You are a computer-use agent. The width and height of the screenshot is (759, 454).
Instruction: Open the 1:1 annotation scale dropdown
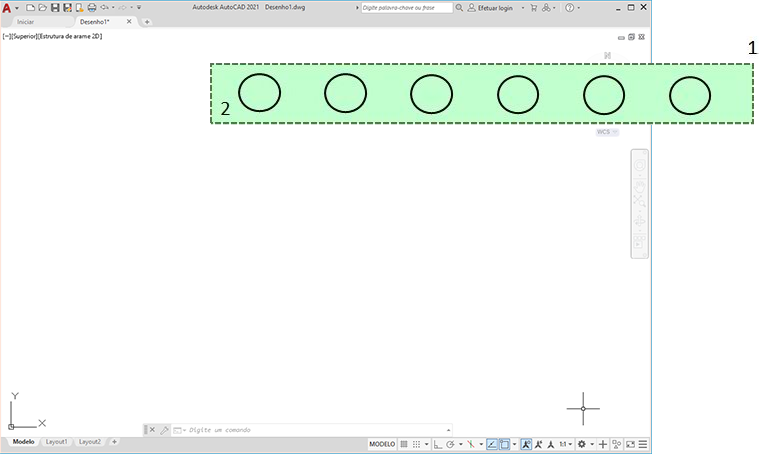(566, 444)
